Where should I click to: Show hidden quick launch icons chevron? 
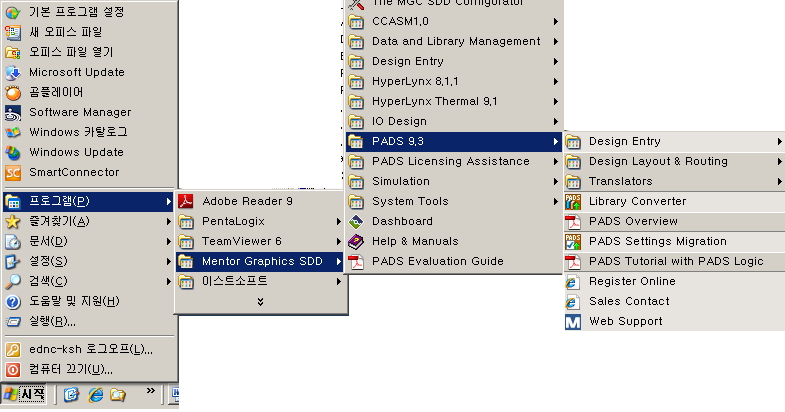[150, 390]
